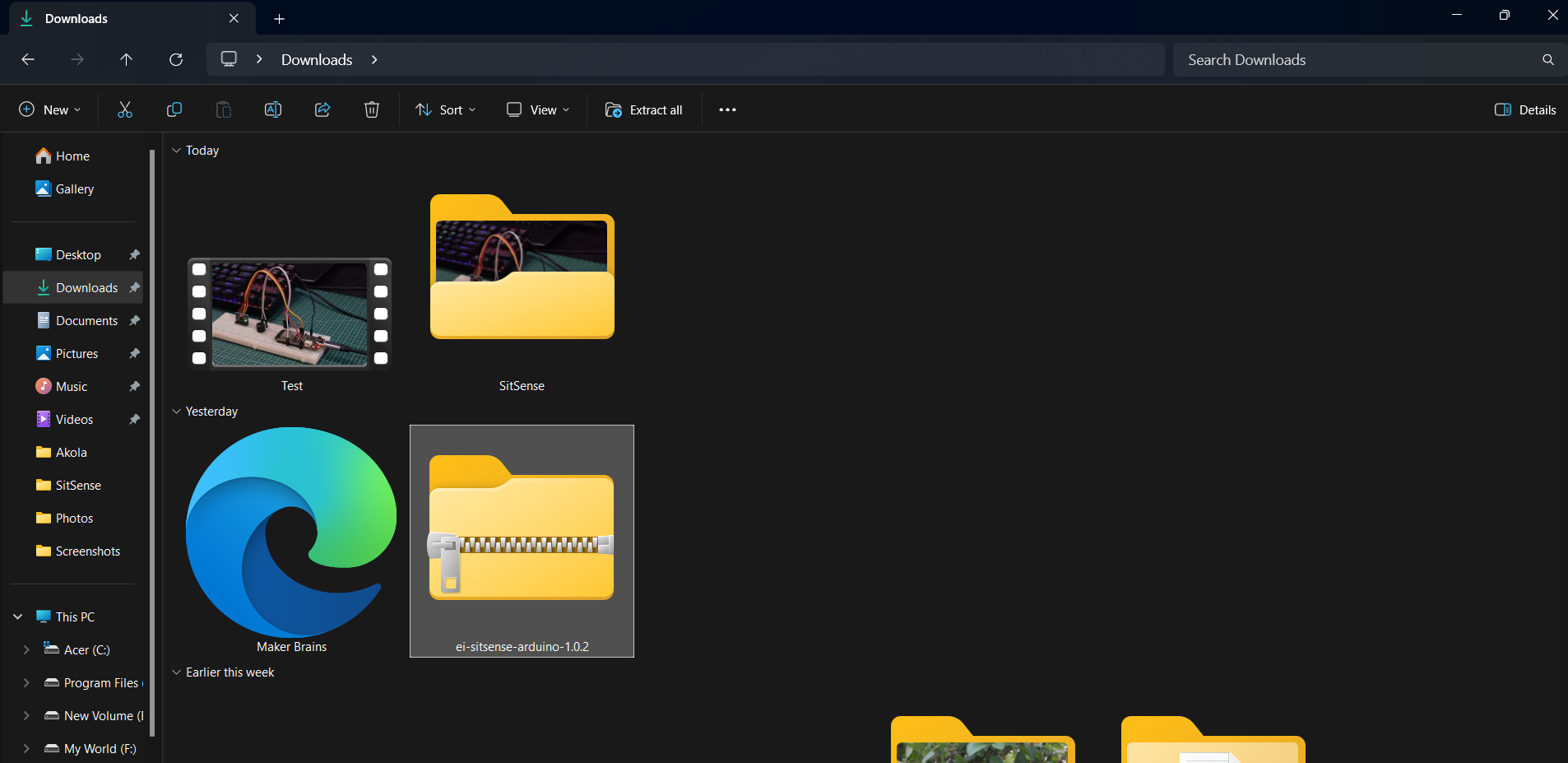Click the PC monitor icon in address bar
Screen dimensions: 1568x763
pos(229,59)
